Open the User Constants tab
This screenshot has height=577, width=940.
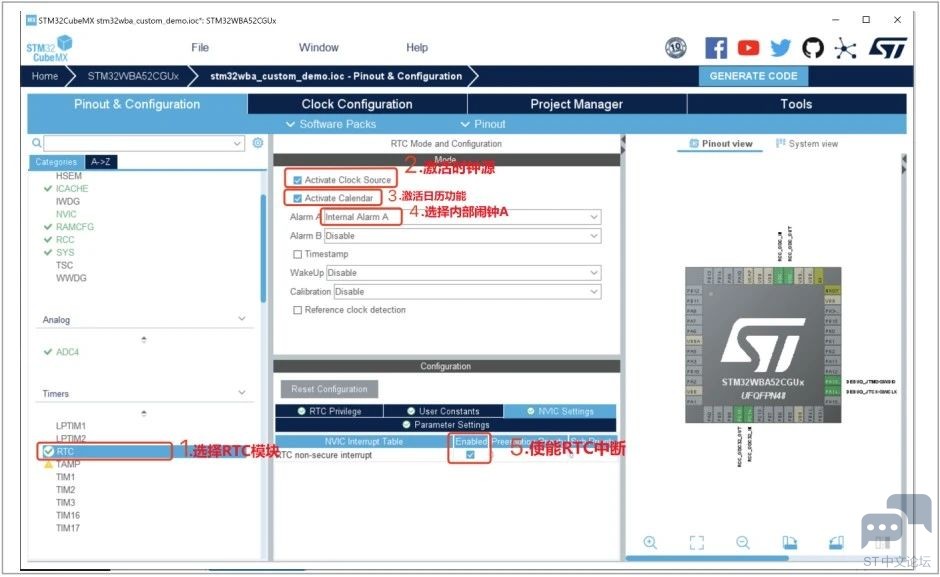click(443, 411)
